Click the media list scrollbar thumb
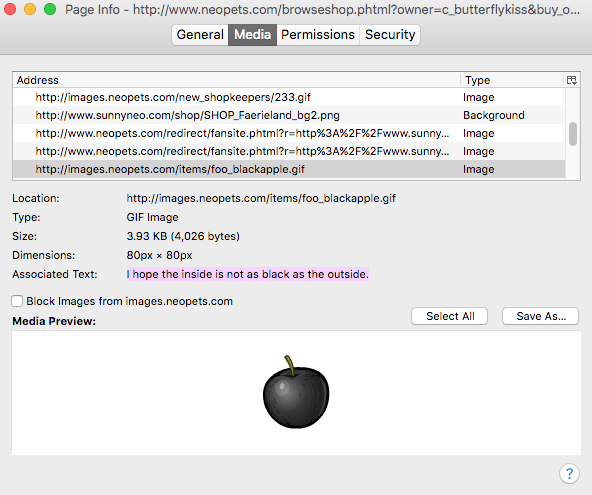 (573, 134)
